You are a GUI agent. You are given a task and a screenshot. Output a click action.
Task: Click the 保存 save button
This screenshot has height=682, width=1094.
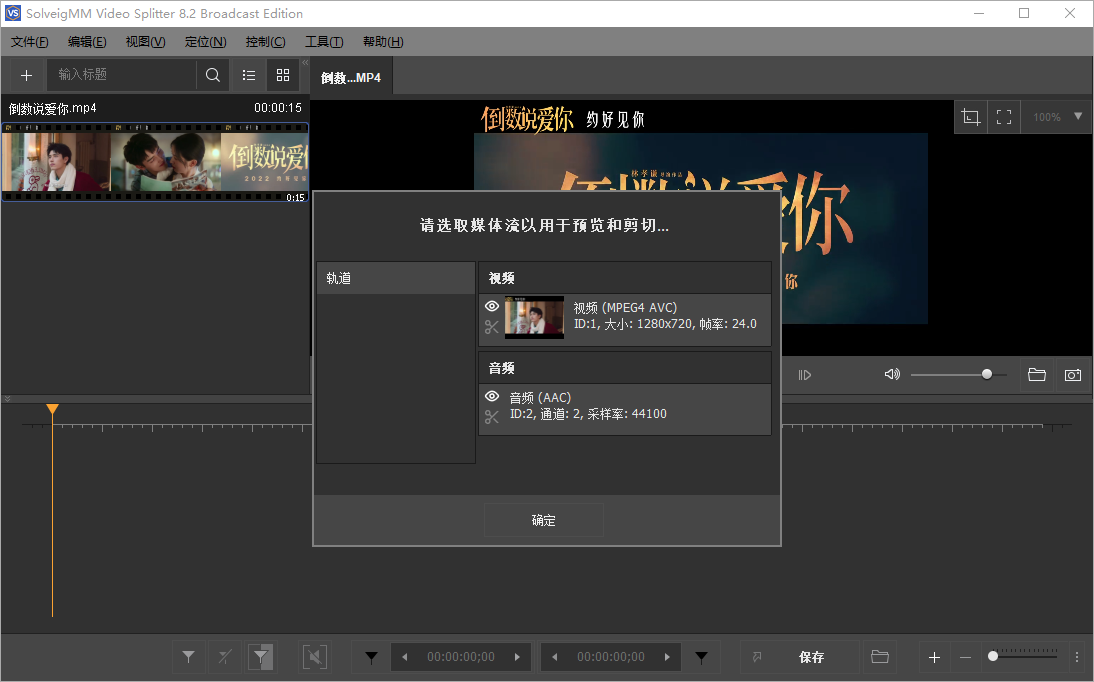pos(811,657)
